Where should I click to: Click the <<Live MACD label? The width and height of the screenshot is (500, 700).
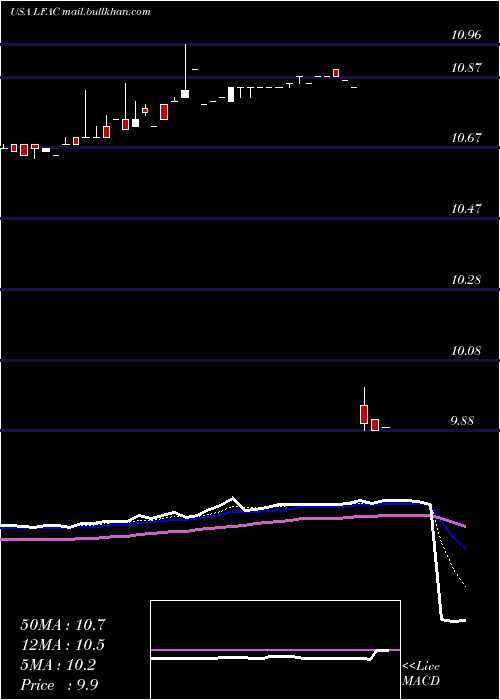pos(421,674)
